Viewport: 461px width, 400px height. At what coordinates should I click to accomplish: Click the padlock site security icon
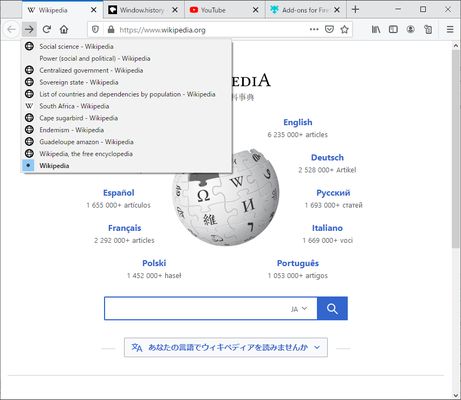(111, 30)
